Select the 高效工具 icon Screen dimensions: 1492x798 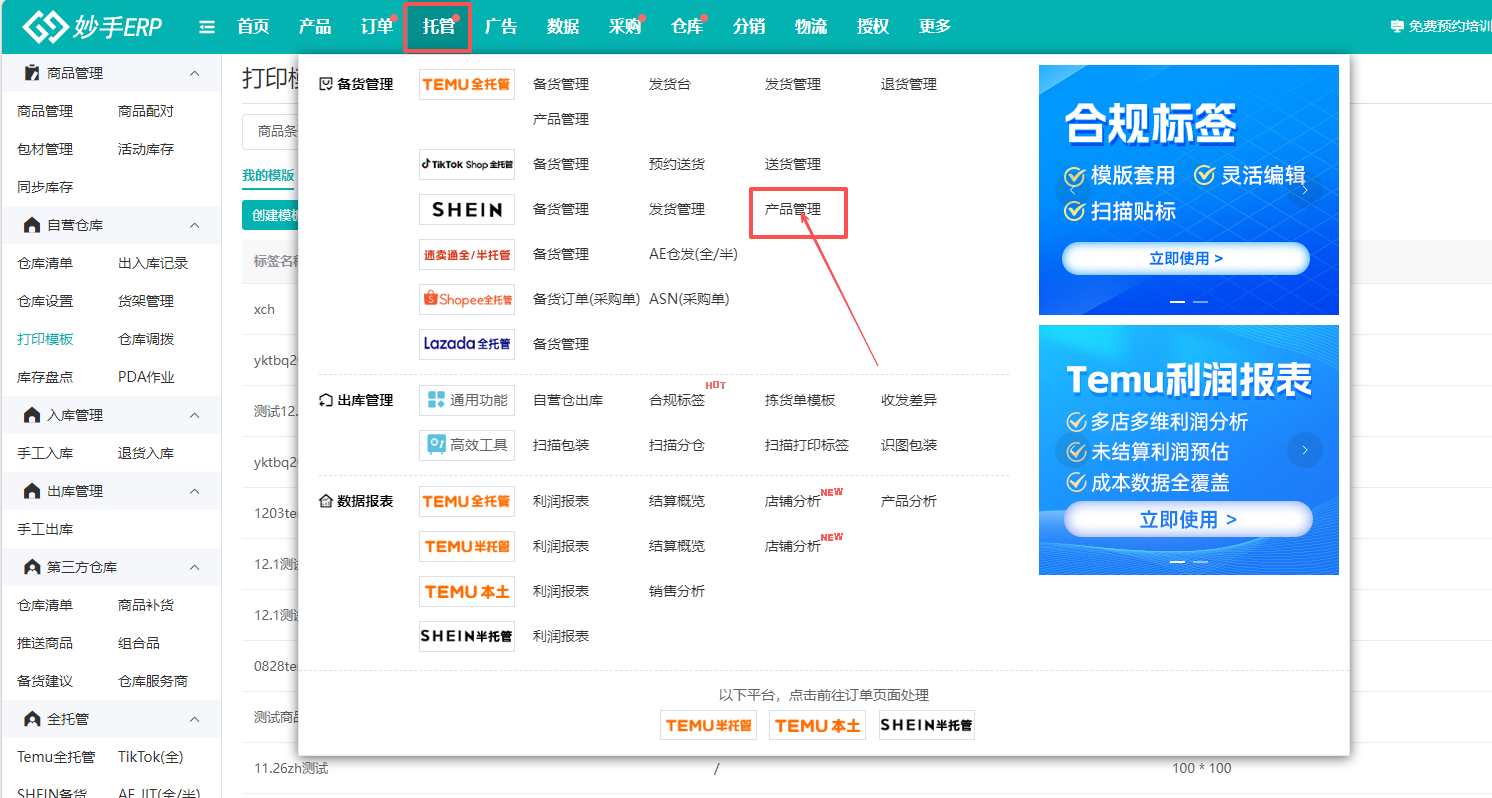[466, 445]
